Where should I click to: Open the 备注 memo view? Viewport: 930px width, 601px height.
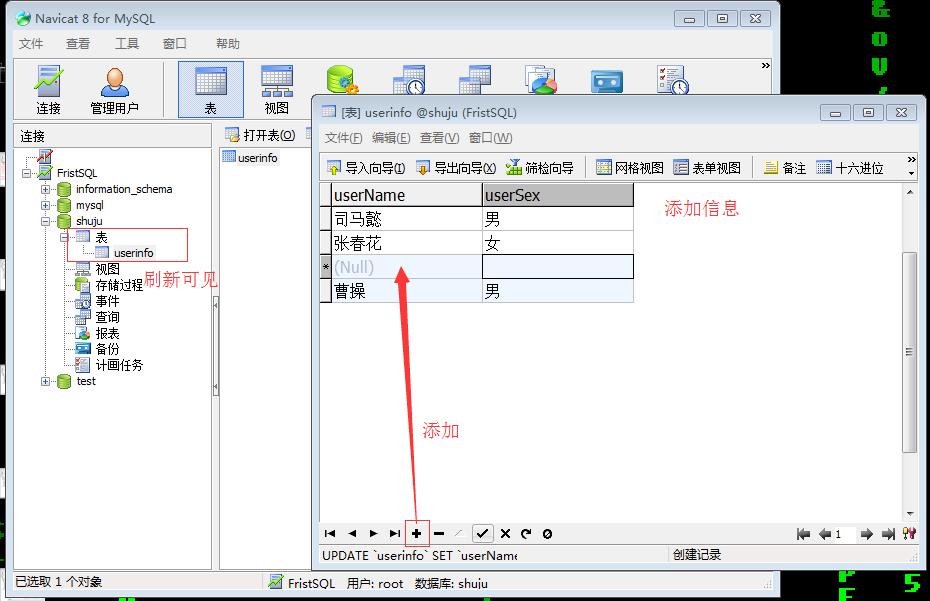click(785, 167)
